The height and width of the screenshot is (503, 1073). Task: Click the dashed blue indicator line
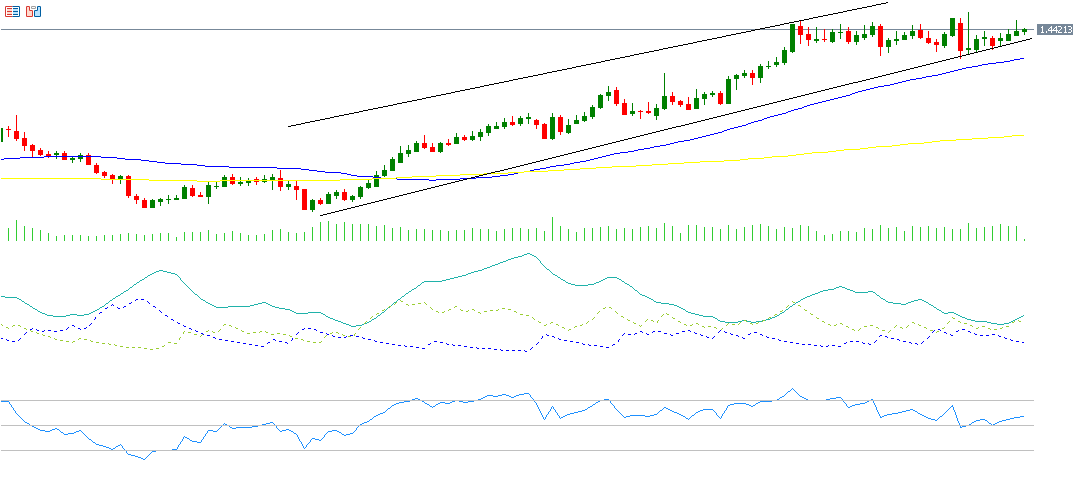[x=138, y=298]
